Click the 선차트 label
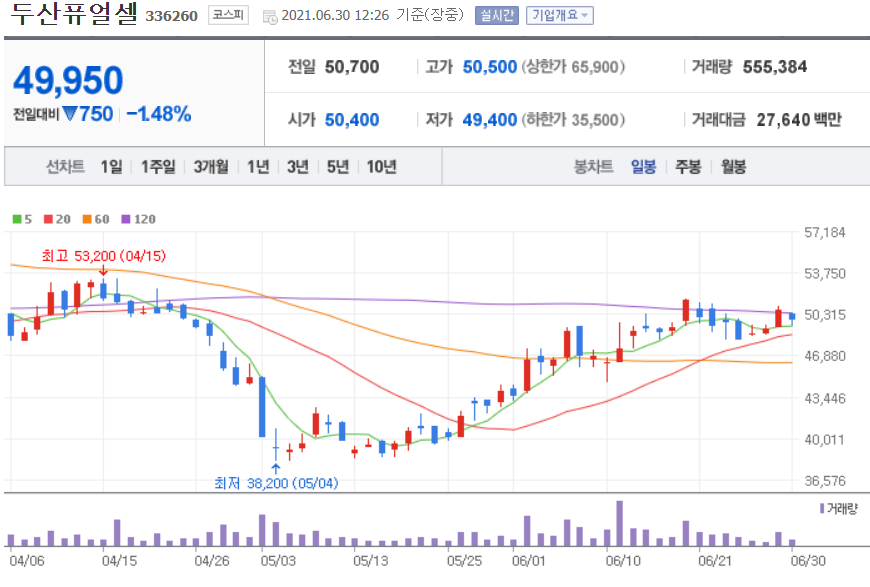 click(65, 166)
